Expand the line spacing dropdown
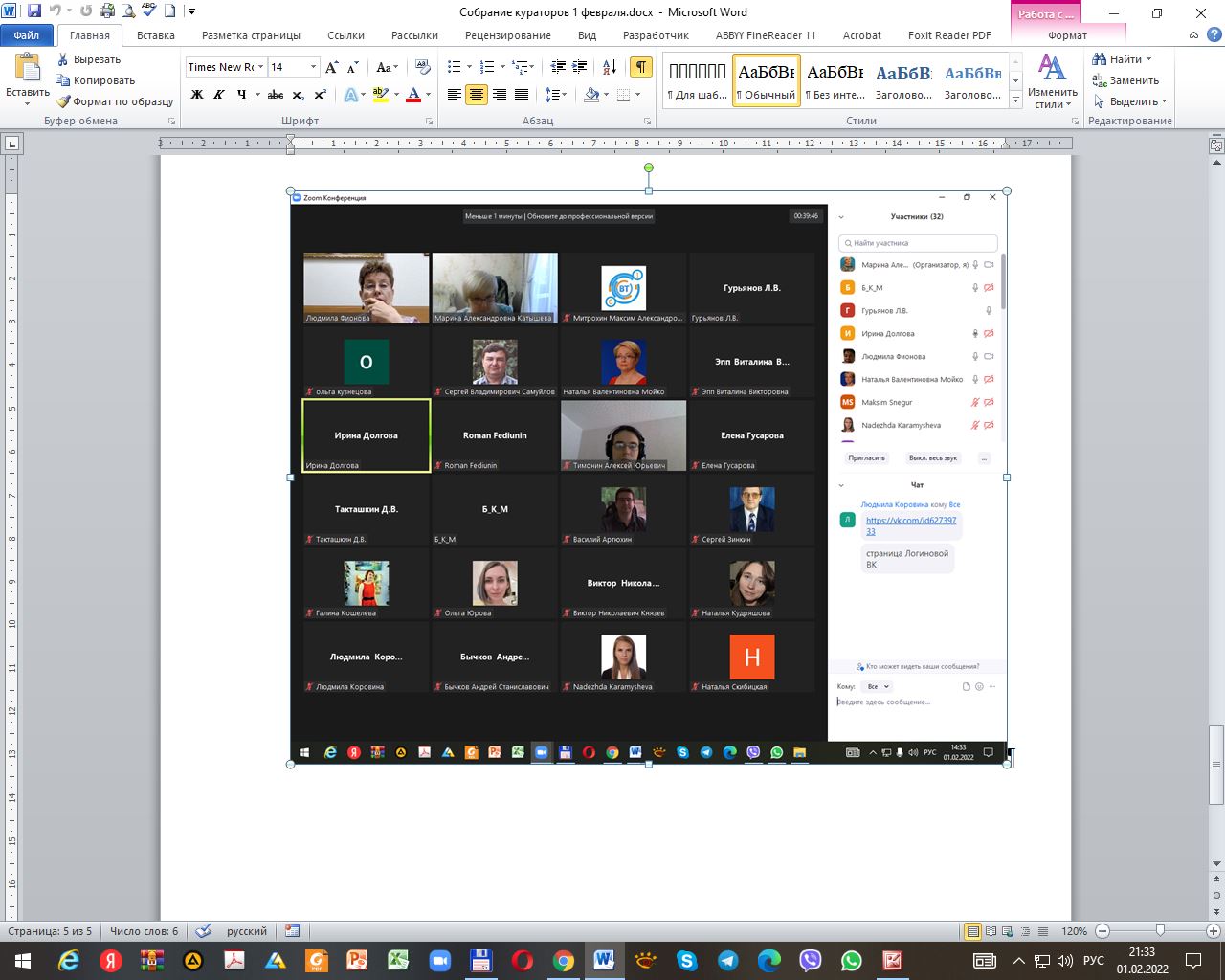The height and width of the screenshot is (980, 1225). pyautogui.click(x=567, y=95)
